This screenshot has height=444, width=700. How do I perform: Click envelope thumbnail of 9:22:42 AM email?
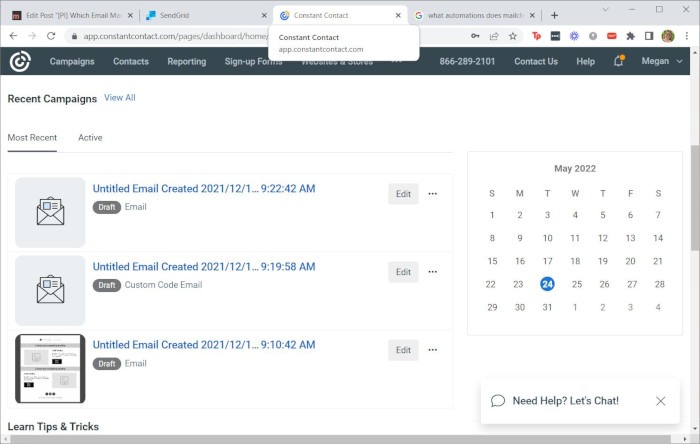(x=50, y=212)
